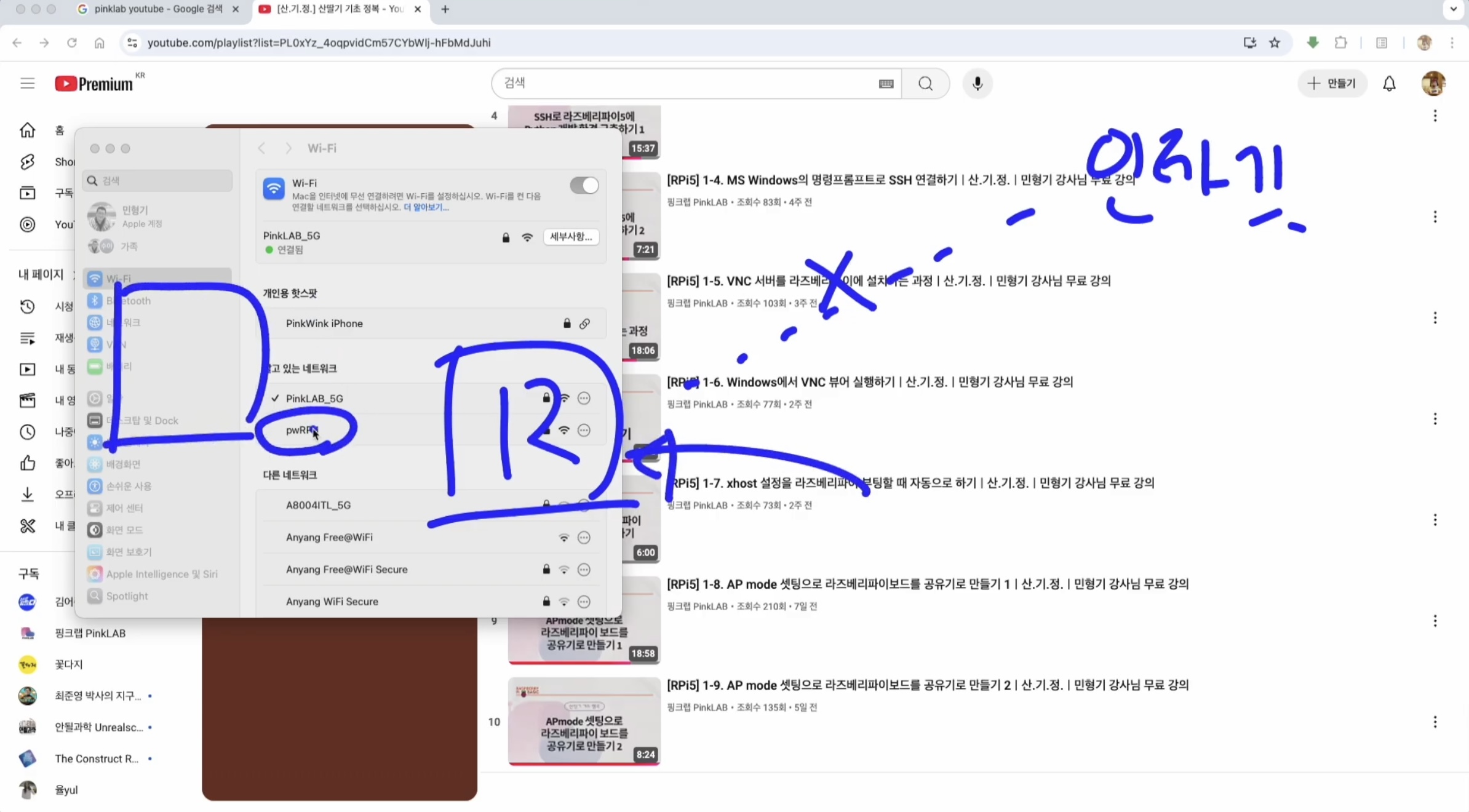Click the browser reload icon
The image size is (1469, 812).
coord(72,42)
